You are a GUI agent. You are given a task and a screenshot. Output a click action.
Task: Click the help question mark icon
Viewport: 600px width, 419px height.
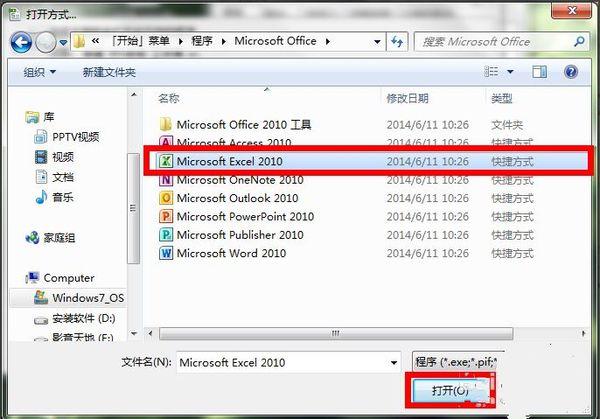tap(571, 72)
